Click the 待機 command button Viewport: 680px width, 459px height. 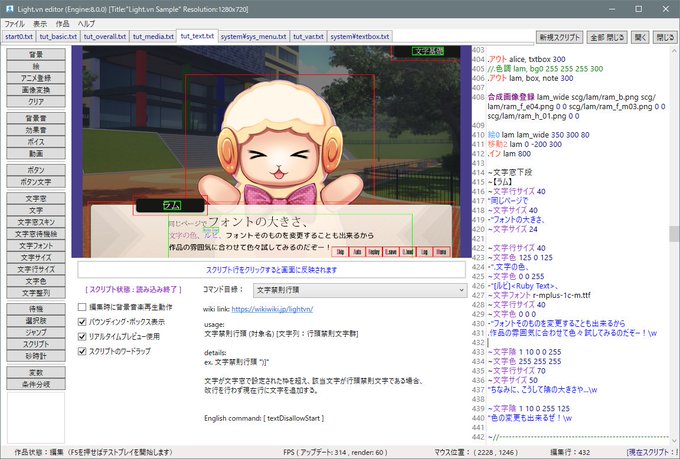pos(36,309)
